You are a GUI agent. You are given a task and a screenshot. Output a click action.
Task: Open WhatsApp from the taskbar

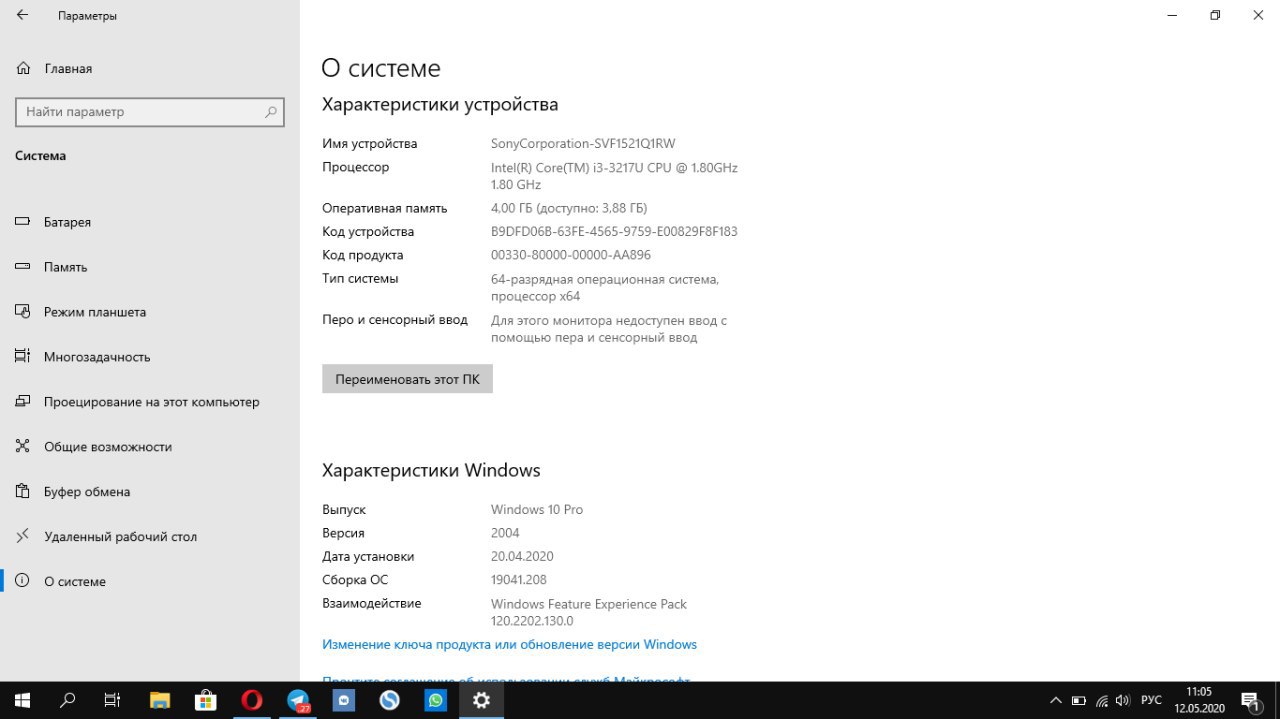tap(436, 700)
